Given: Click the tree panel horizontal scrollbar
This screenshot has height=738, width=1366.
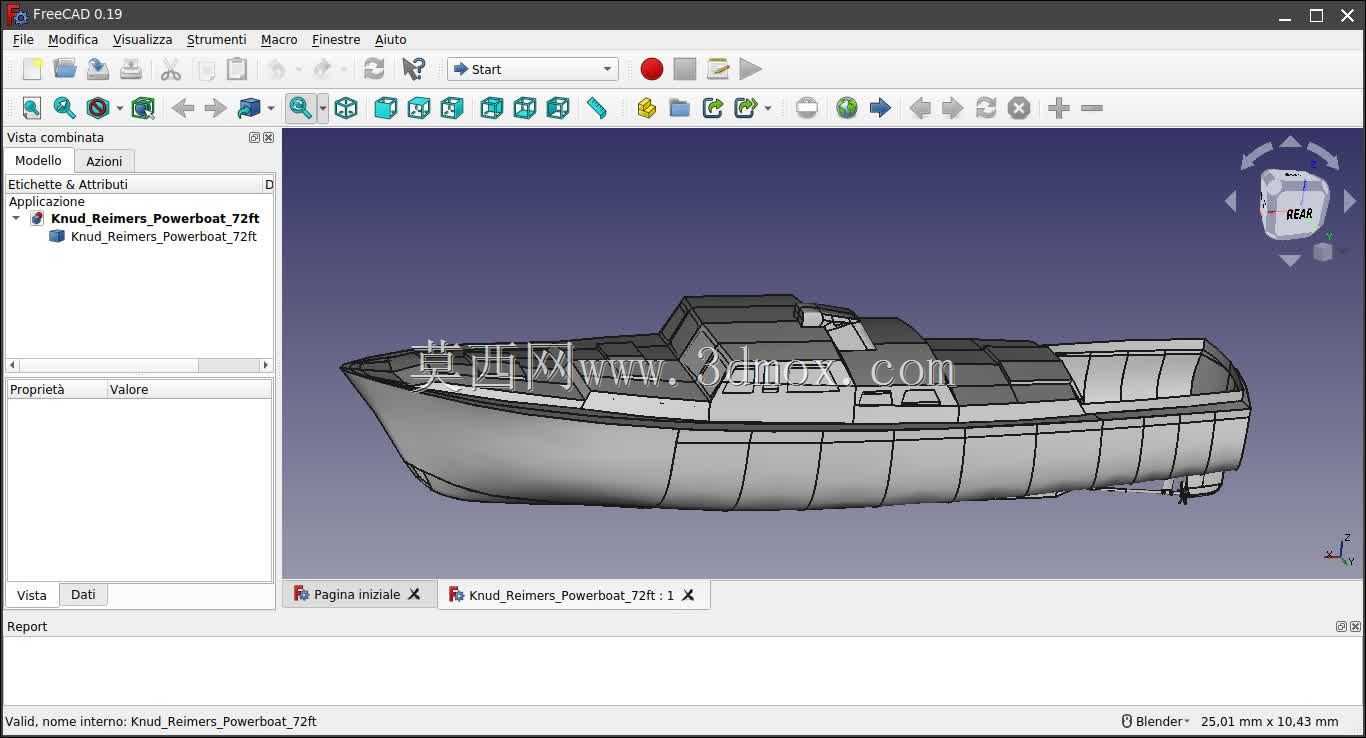Looking at the screenshot, I should coord(139,365).
